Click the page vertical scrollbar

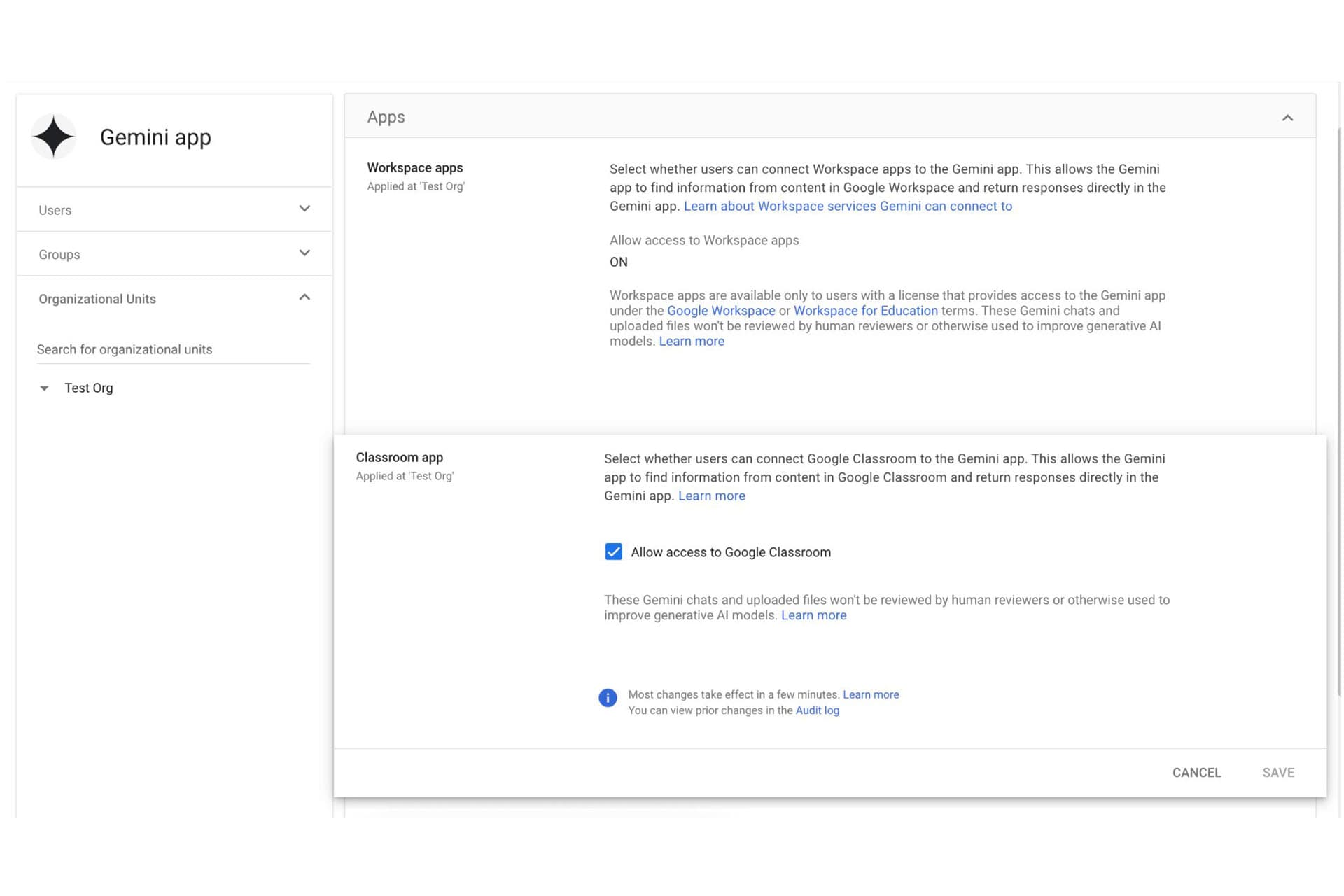1339,413
